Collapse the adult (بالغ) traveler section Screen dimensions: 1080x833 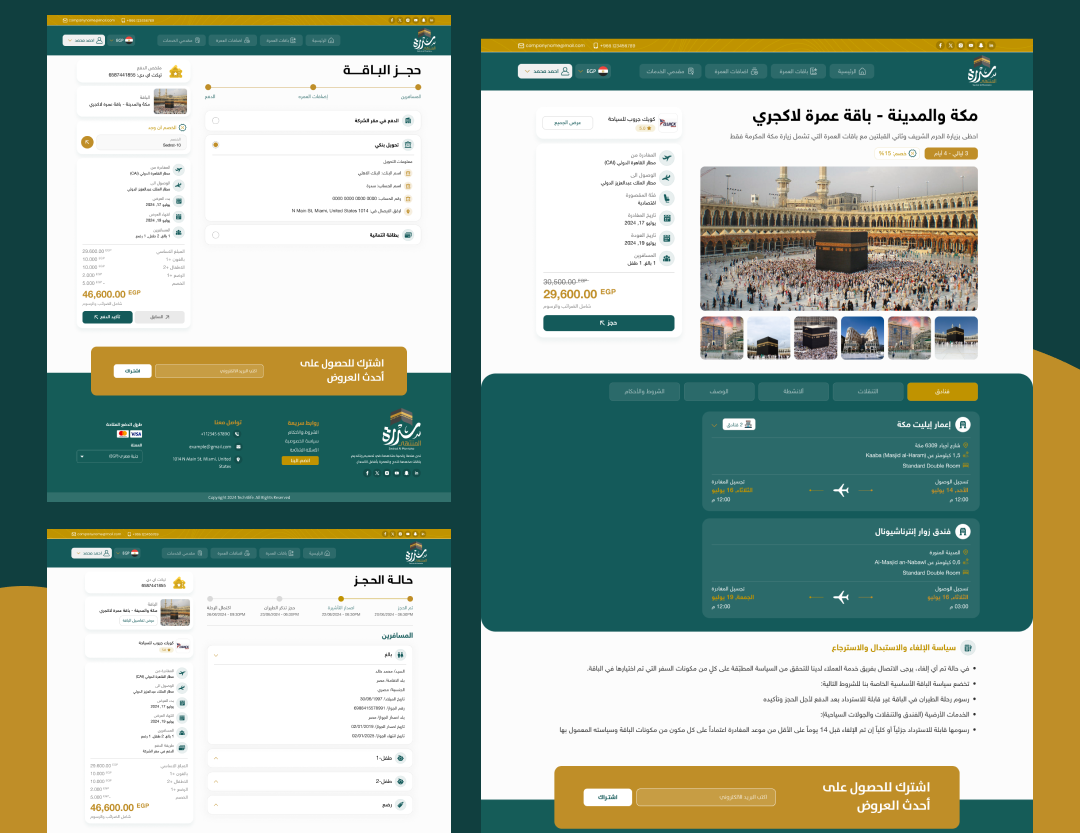pos(216,655)
